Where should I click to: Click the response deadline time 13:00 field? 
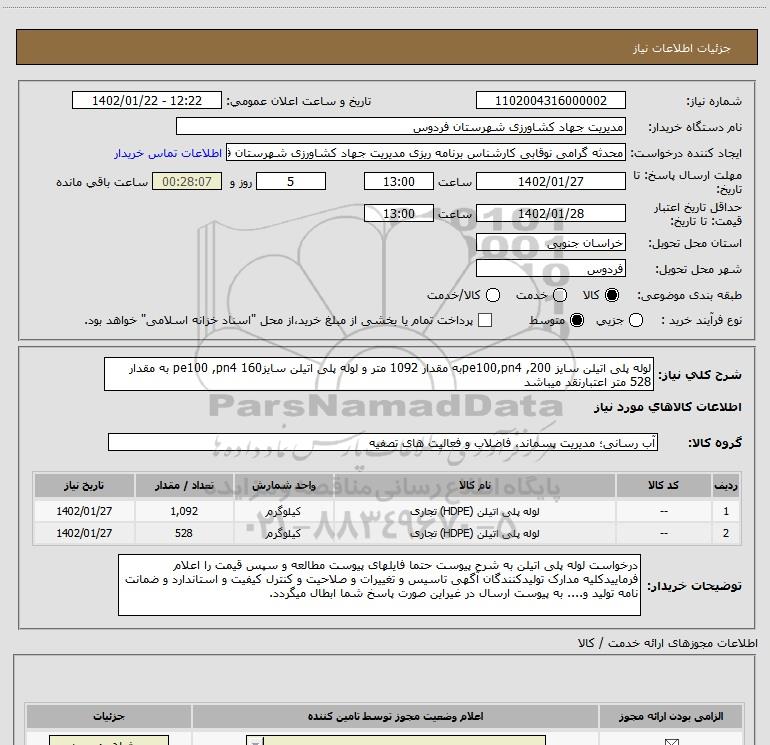399,181
